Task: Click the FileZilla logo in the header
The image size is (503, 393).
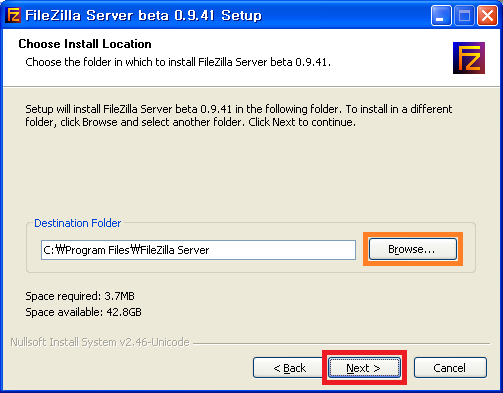Action: (x=469, y=58)
